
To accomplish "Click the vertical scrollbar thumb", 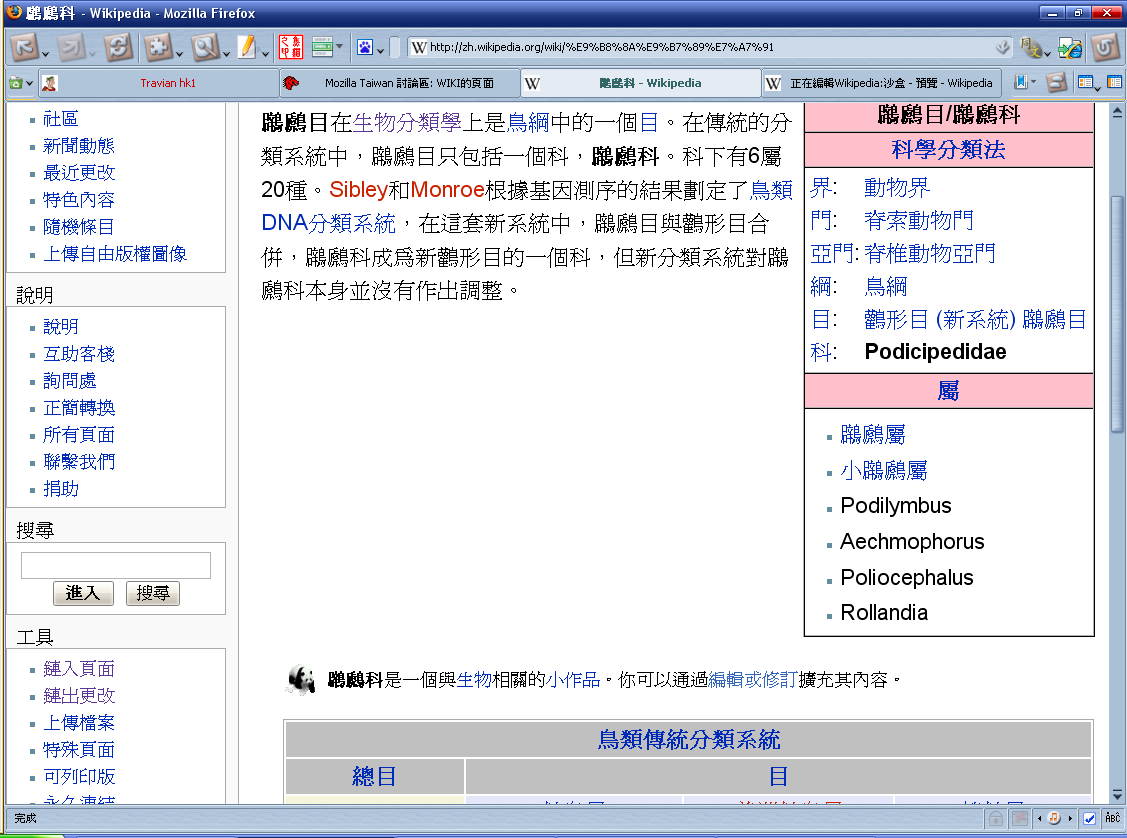I will pyautogui.click(x=1117, y=310).
